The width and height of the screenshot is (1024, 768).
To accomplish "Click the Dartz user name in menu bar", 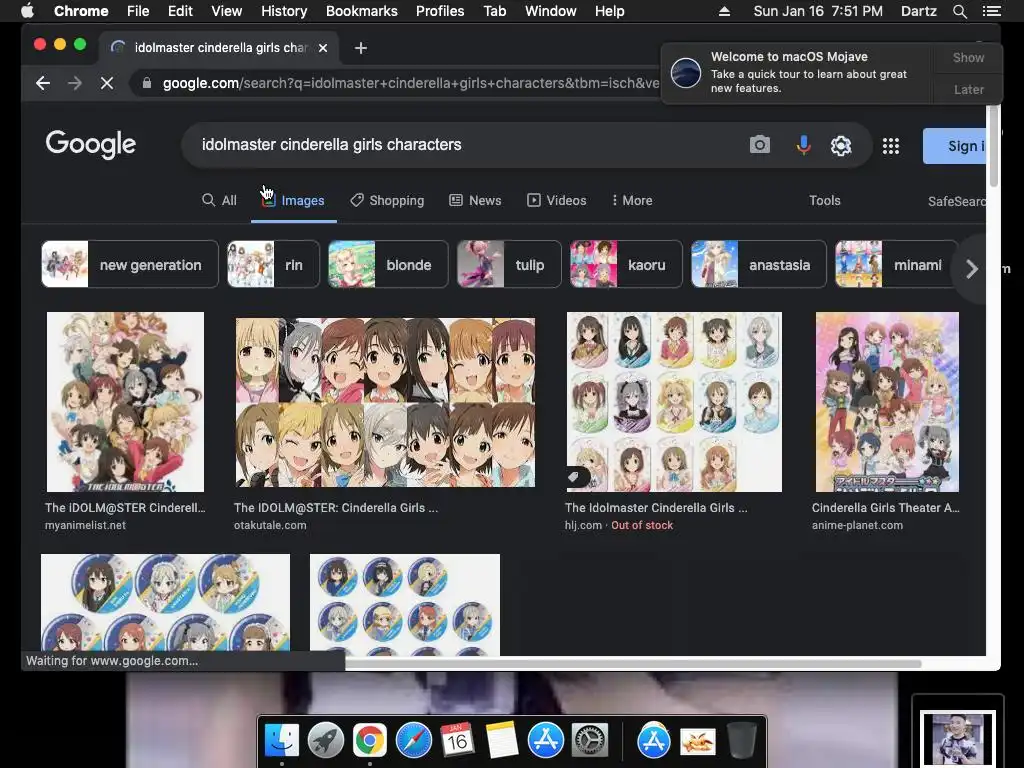I will point(918,11).
